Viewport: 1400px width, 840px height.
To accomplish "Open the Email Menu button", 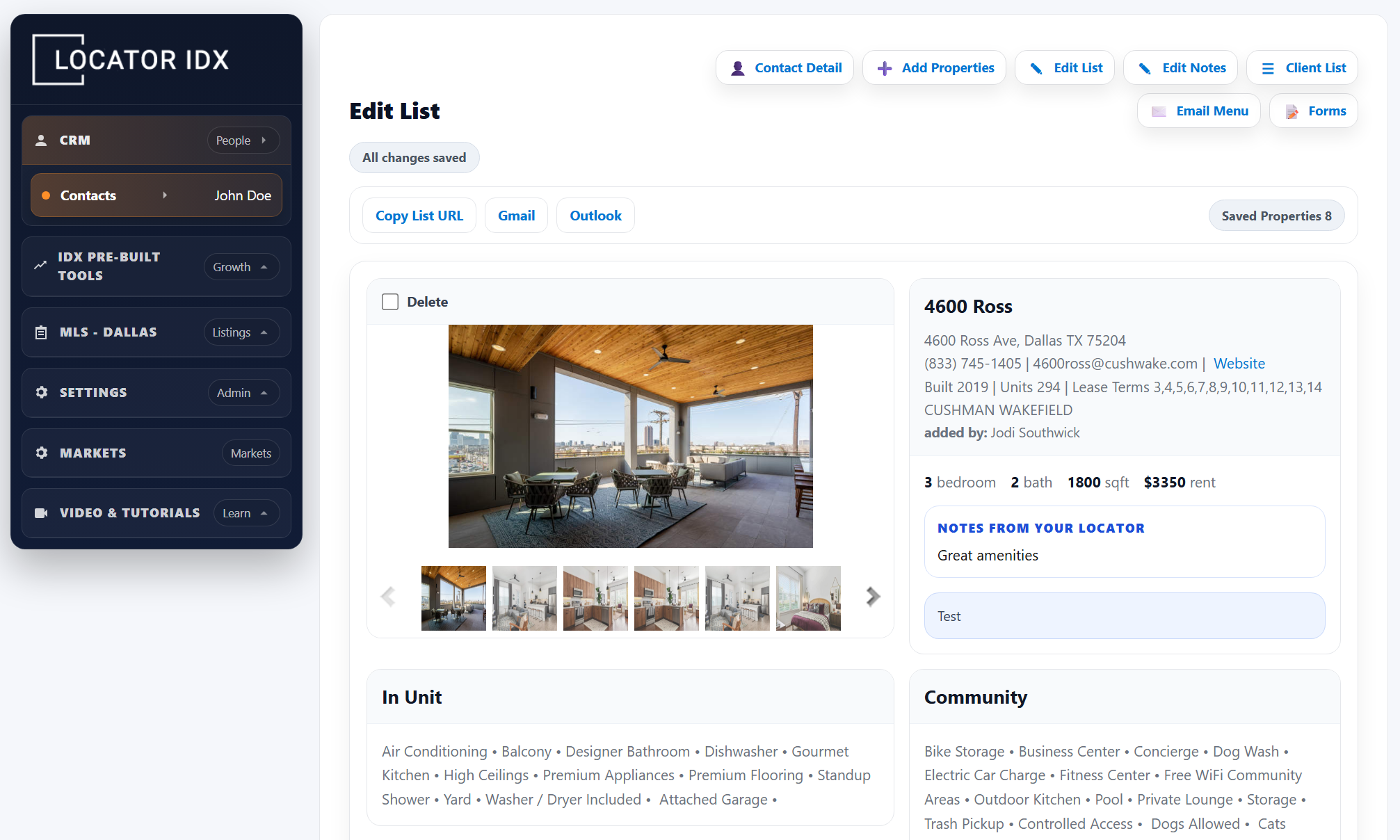I will tap(1199, 111).
